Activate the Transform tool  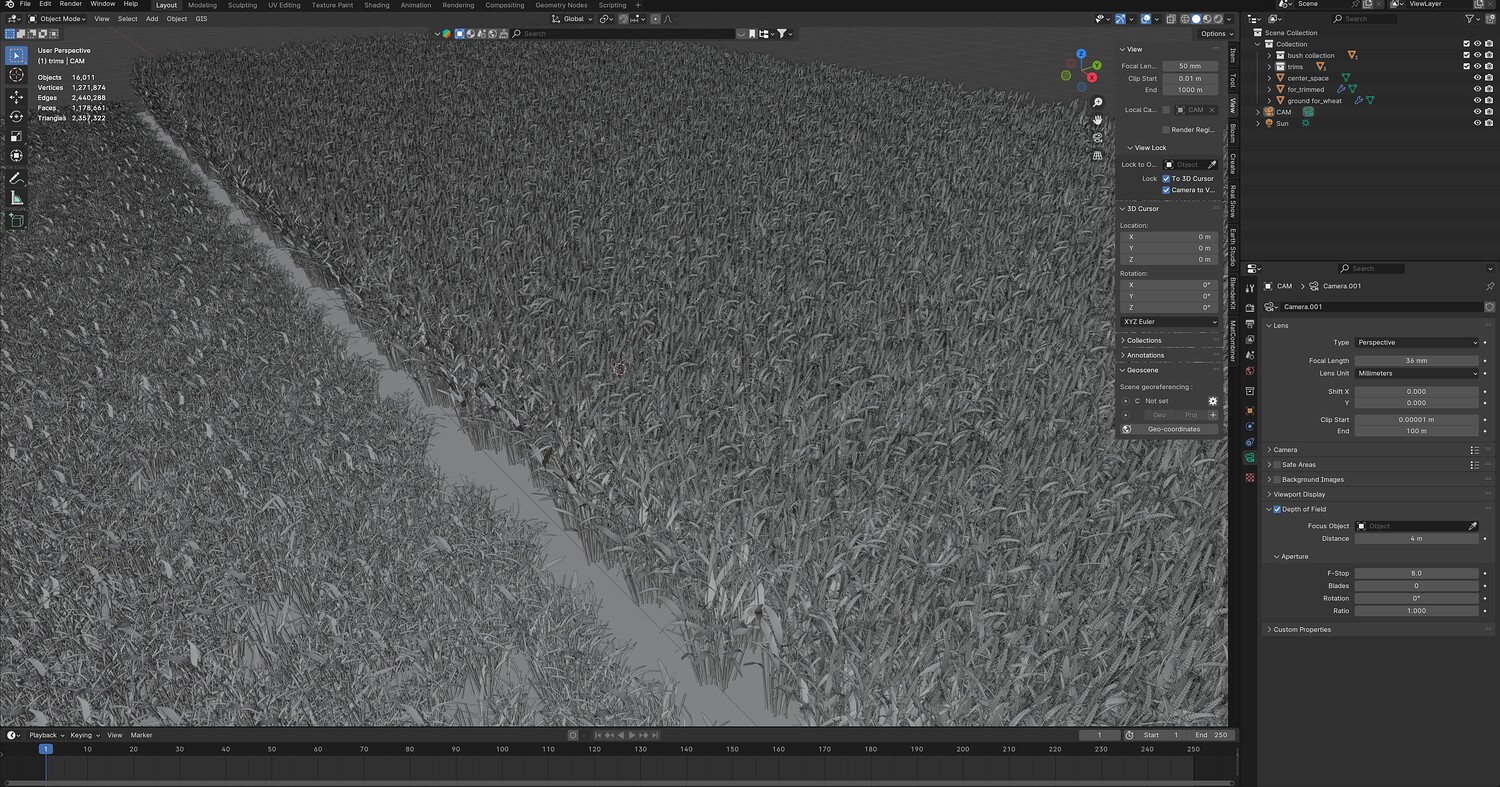coord(16,156)
